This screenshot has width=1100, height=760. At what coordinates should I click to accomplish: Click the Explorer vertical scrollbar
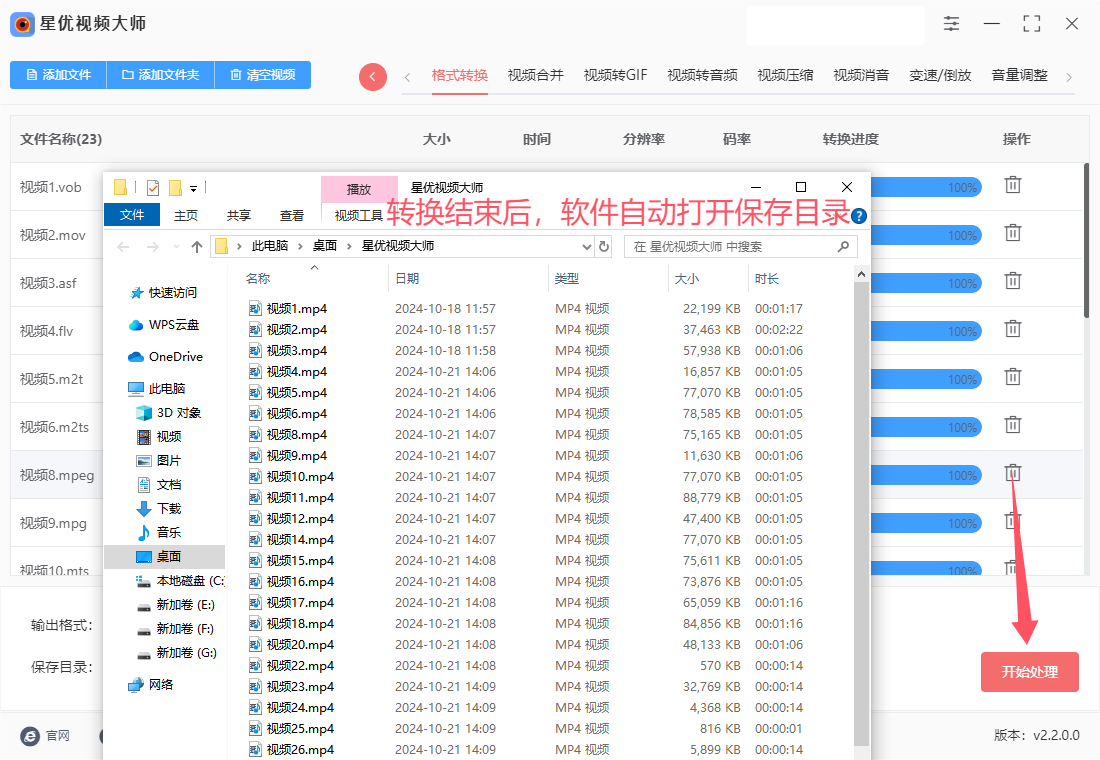coord(861,512)
